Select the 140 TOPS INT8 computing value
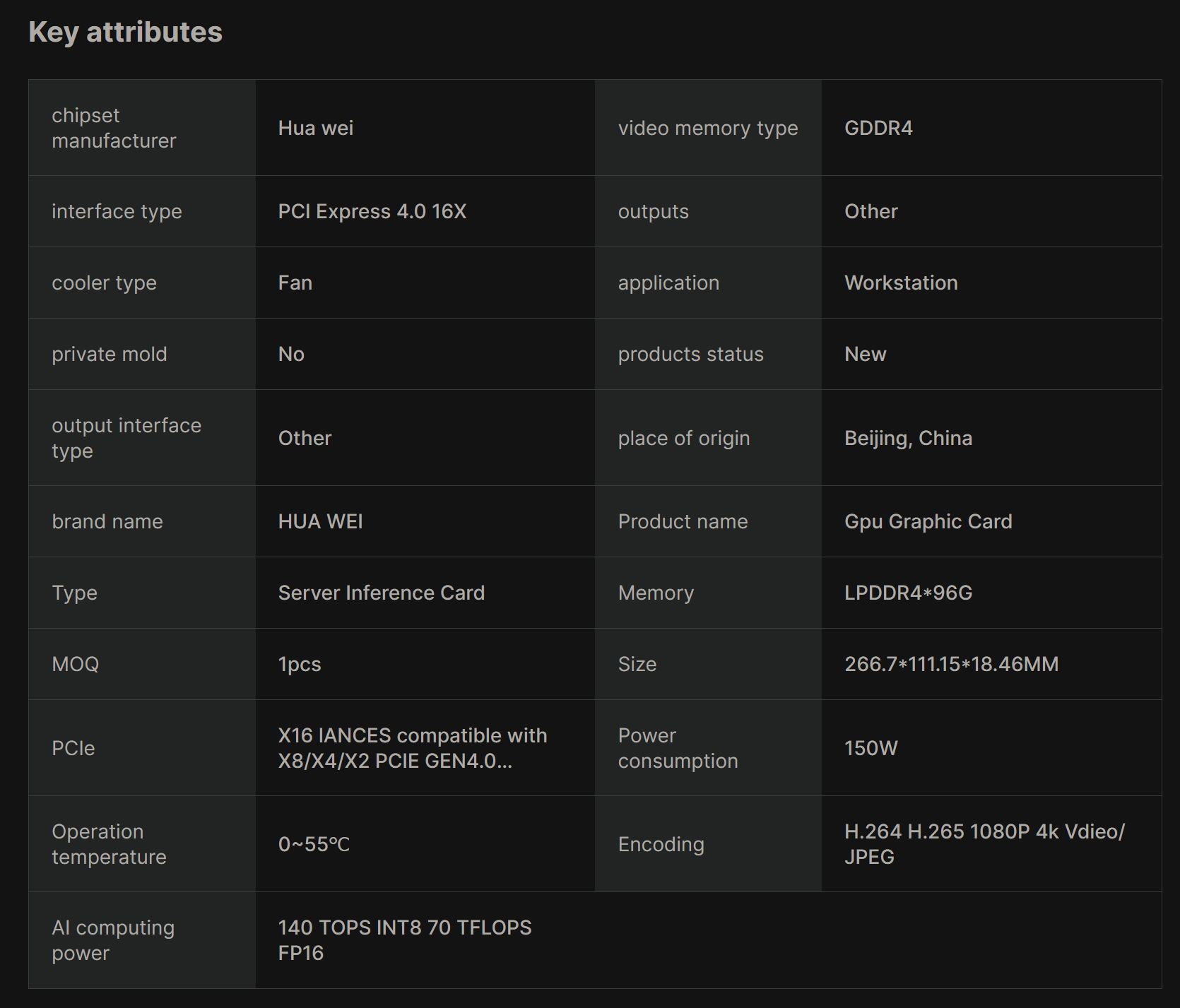1180x1008 pixels. (404, 940)
